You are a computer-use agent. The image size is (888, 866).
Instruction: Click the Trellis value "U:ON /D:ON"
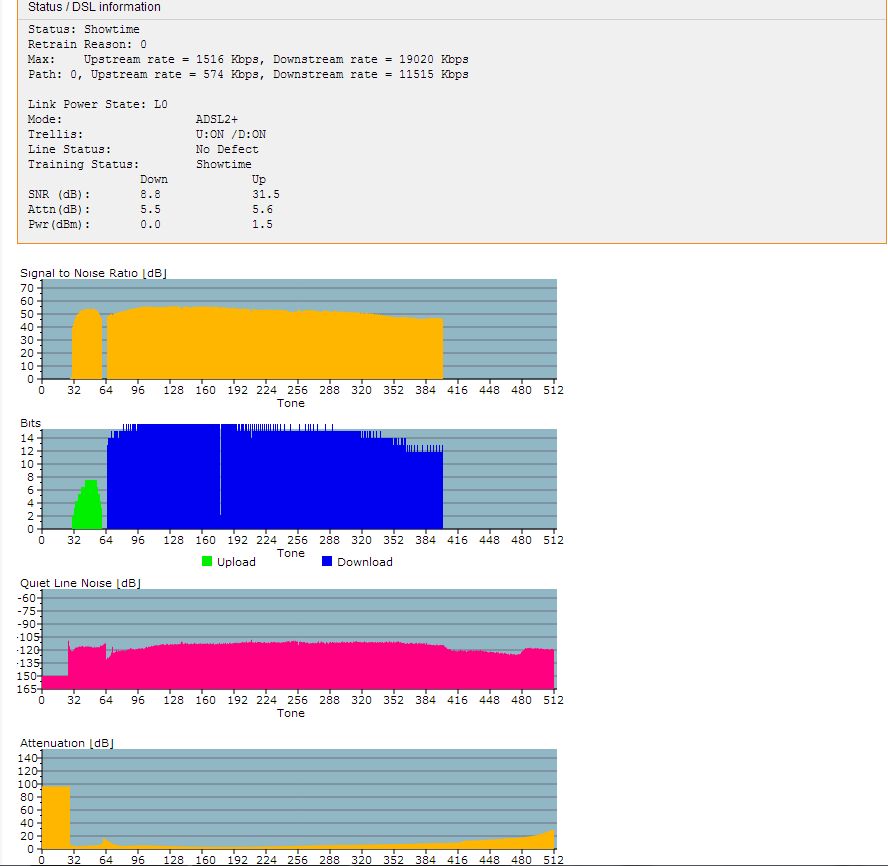[231, 134]
